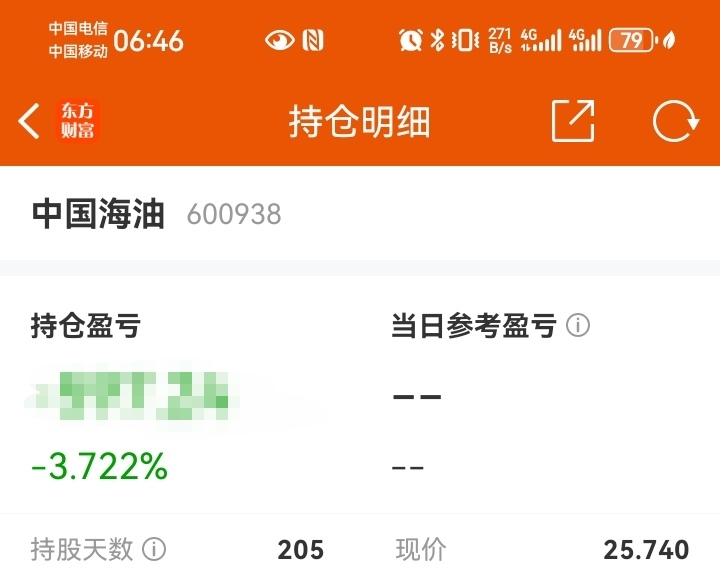Image resolution: width=720 pixels, height=569 pixels.
Task: Tap the info icon beside 持股天数
Action: pos(154,549)
